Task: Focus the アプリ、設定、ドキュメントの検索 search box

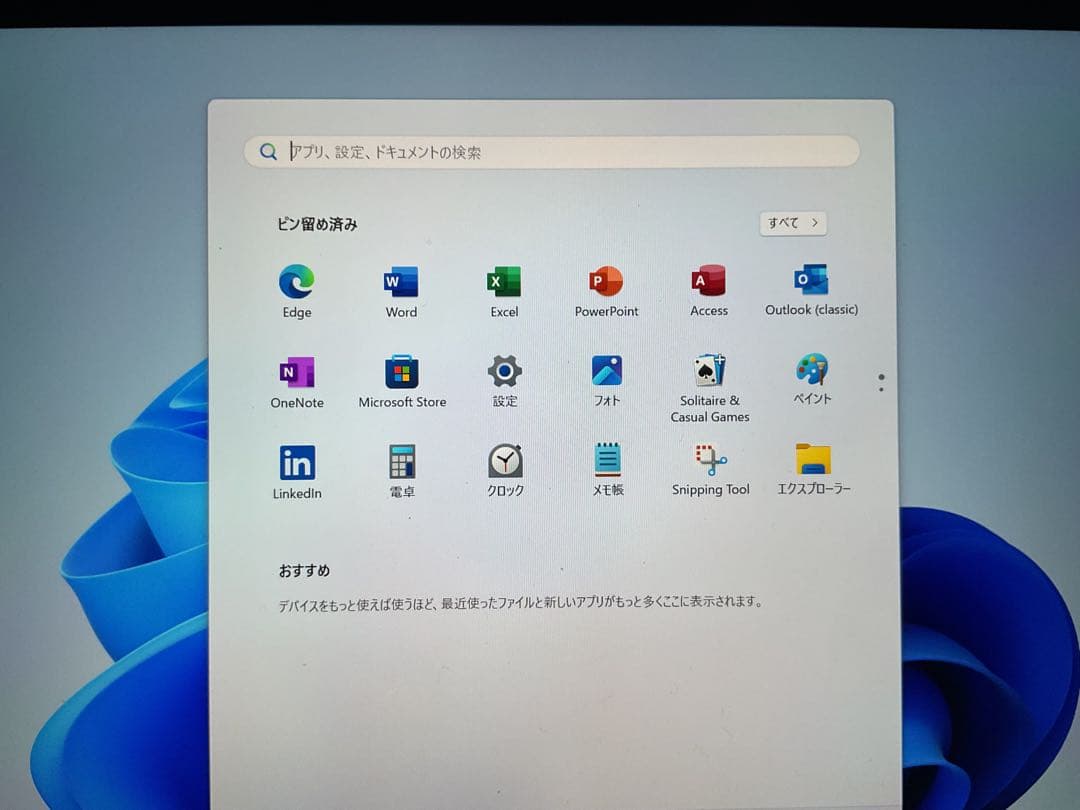Action: coord(551,152)
